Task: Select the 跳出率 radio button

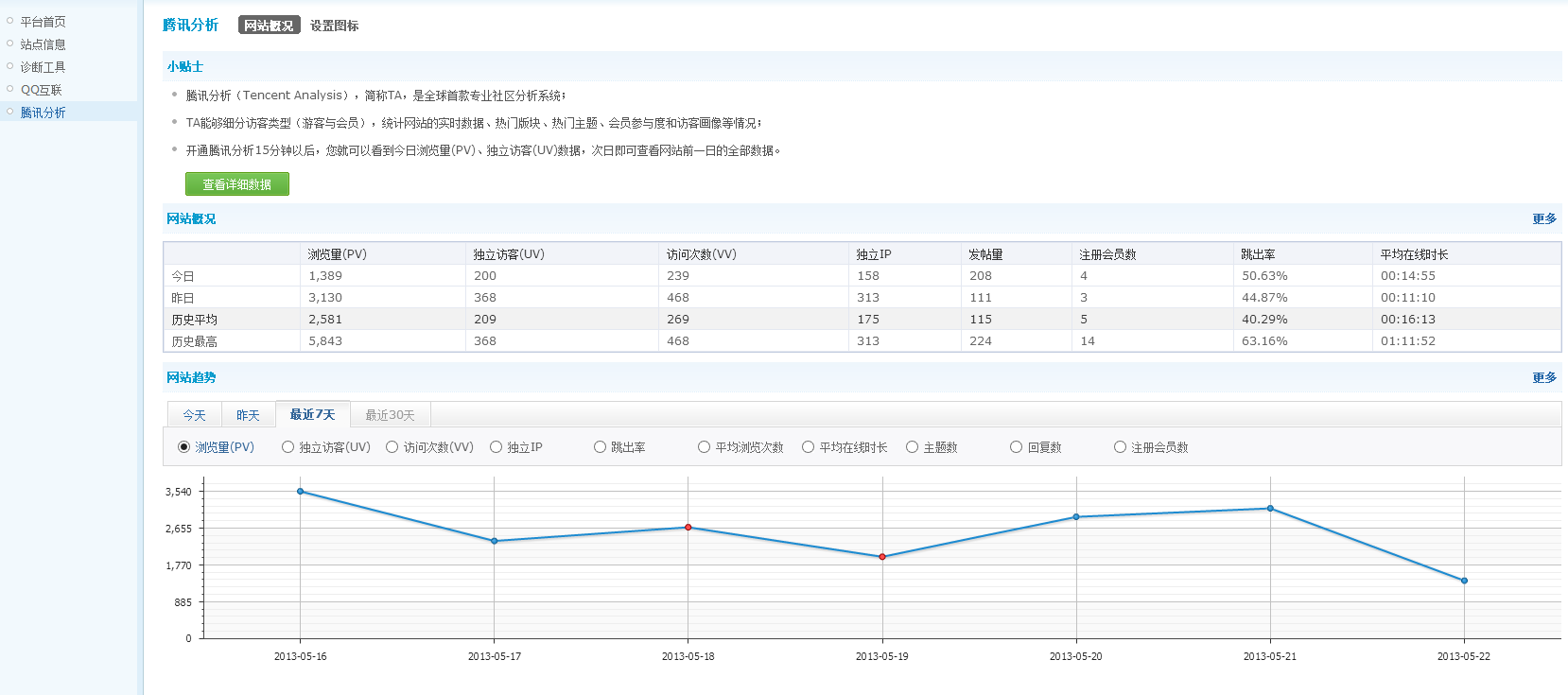Action: 600,447
